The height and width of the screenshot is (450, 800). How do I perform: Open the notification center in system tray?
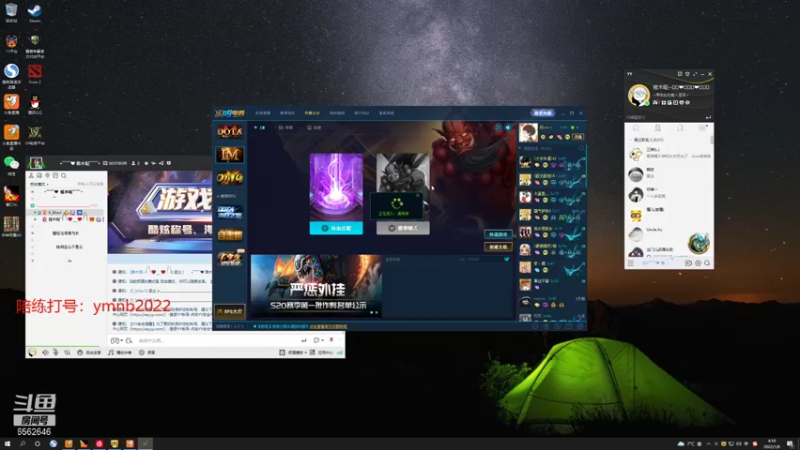[790, 444]
